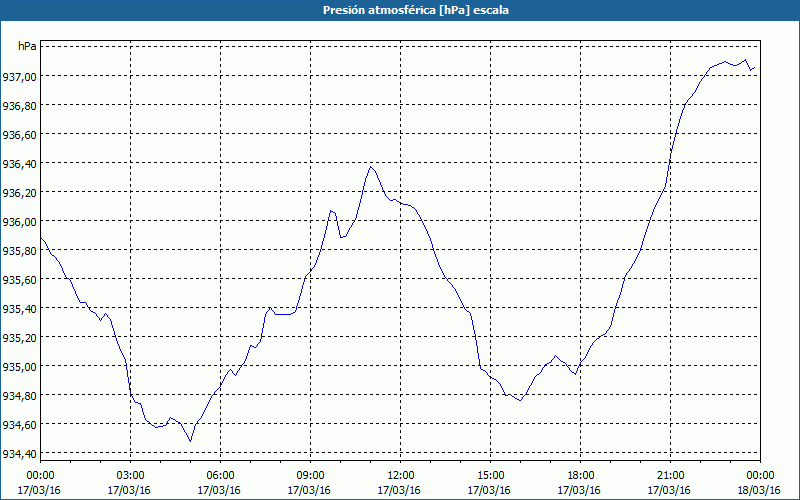
Task: Select the 18:00 time axis label
Action: 581,475
